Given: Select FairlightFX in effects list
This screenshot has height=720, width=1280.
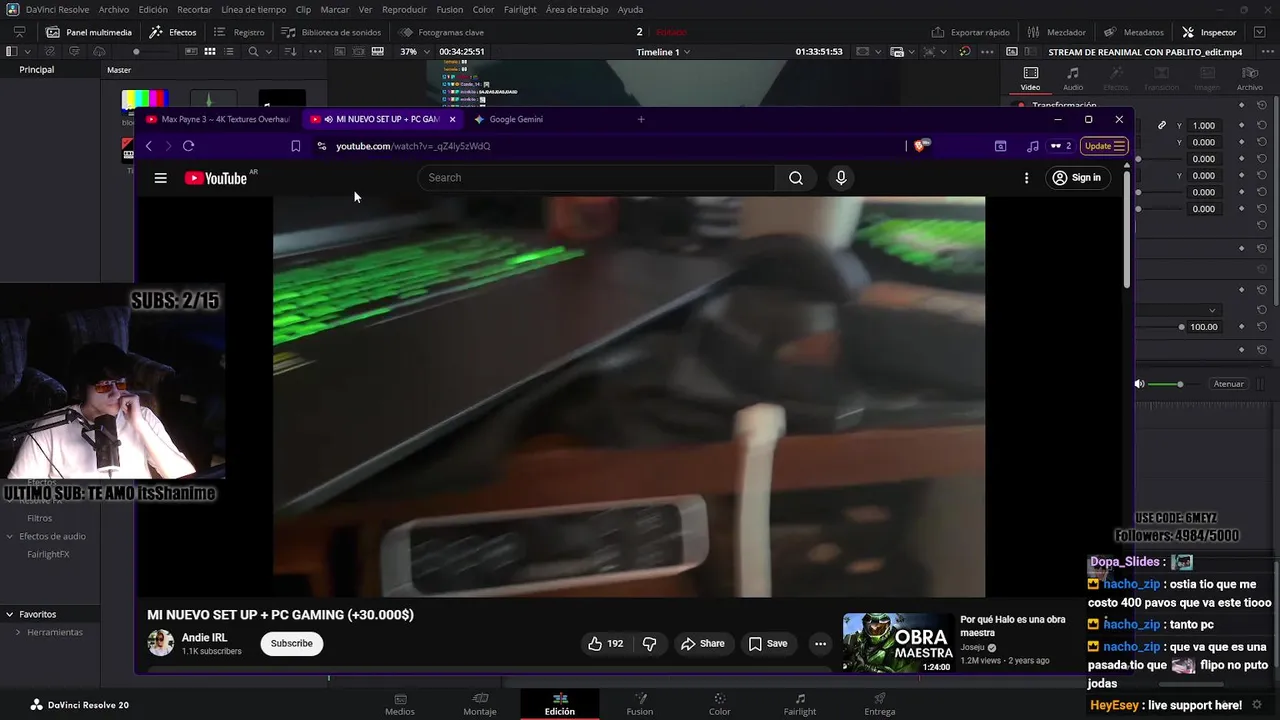Looking at the screenshot, I should coord(48,554).
